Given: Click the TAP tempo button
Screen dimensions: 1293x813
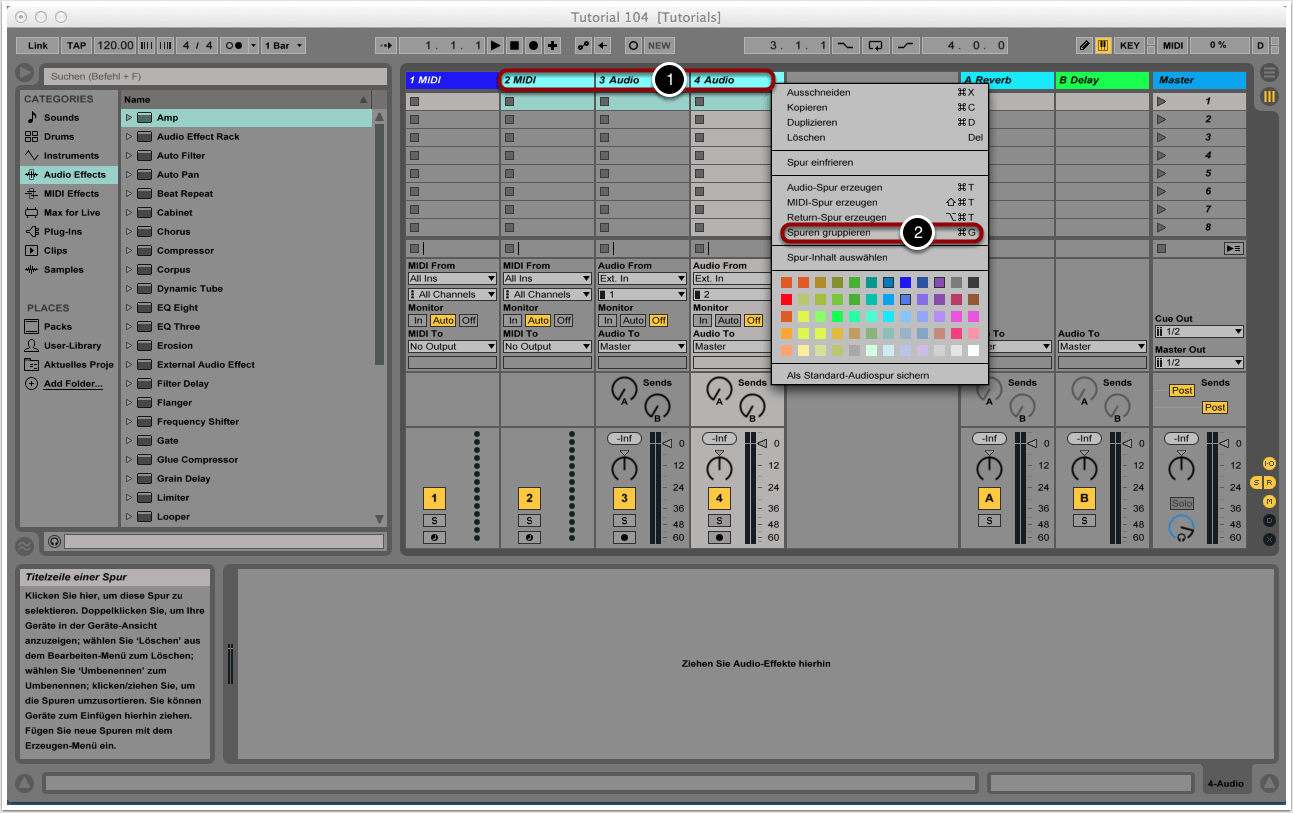Looking at the screenshot, I should pos(77,46).
